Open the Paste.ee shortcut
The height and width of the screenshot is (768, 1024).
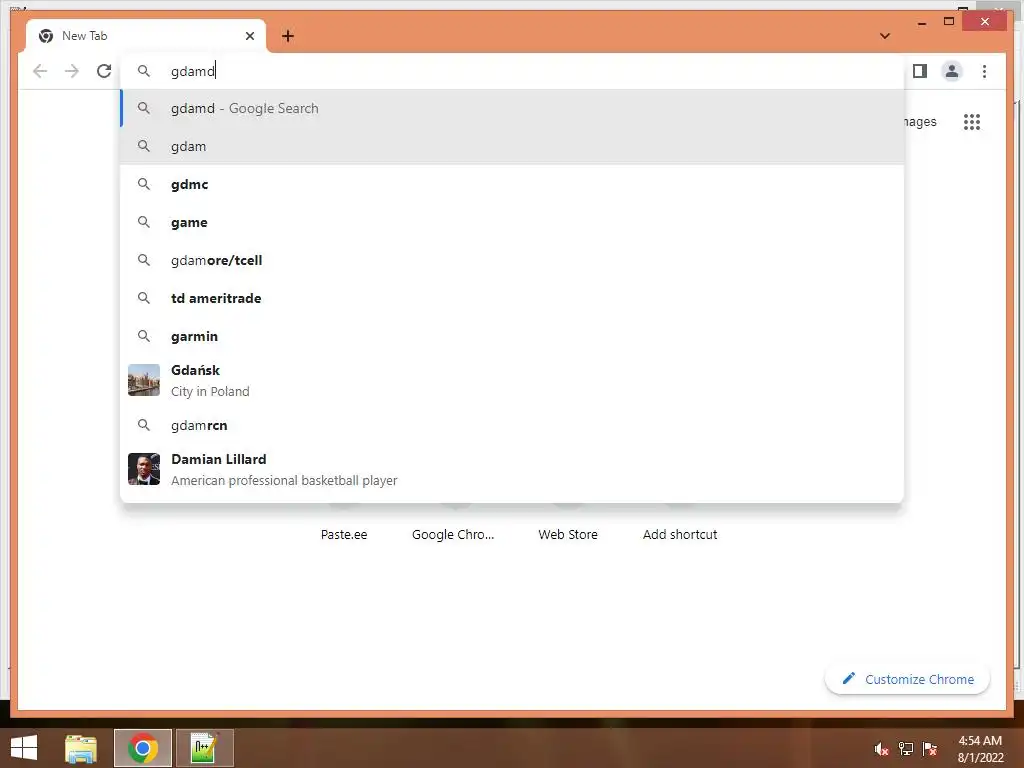tap(344, 534)
